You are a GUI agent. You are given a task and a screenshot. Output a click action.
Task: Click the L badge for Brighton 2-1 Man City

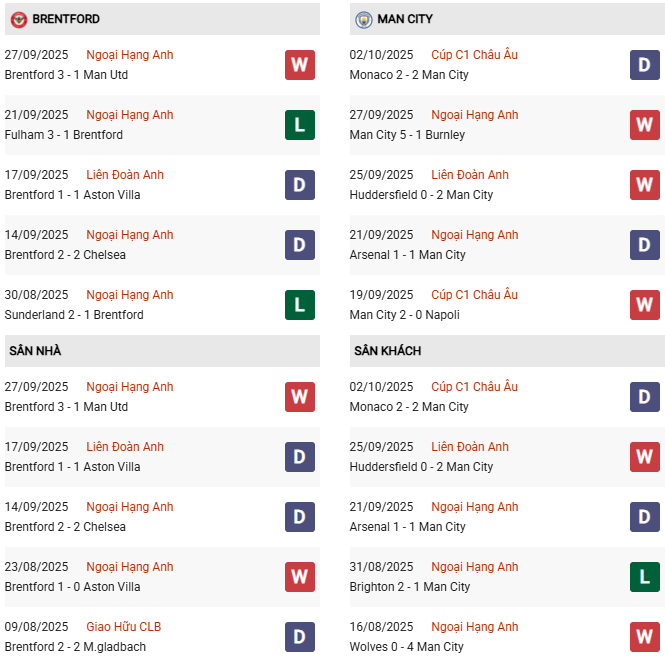pyautogui.click(x=644, y=577)
